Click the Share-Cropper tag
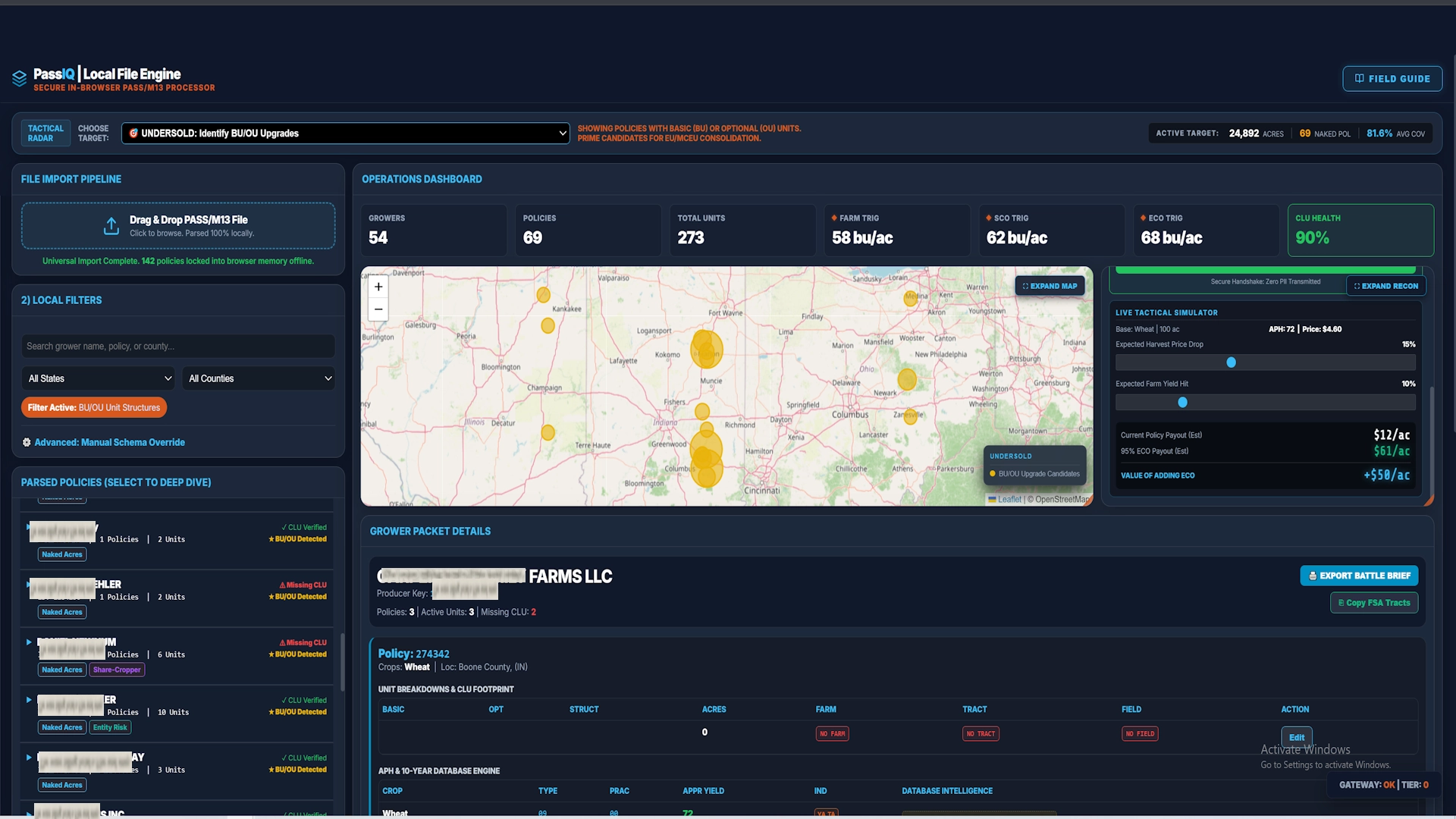1456x819 pixels. pyautogui.click(x=117, y=670)
